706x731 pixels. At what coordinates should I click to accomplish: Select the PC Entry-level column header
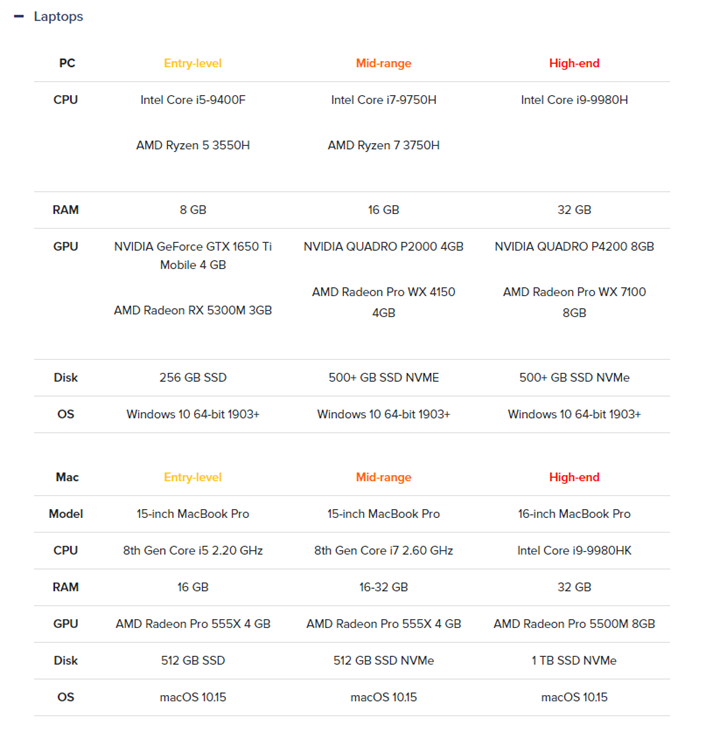[x=193, y=63]
